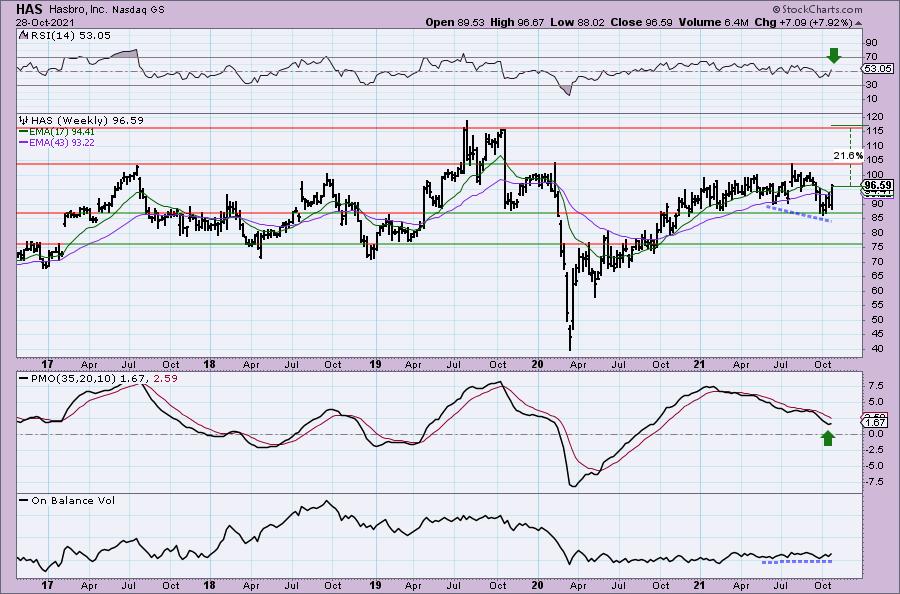Click the -7.5 label on PMO axis

(875, 482)
